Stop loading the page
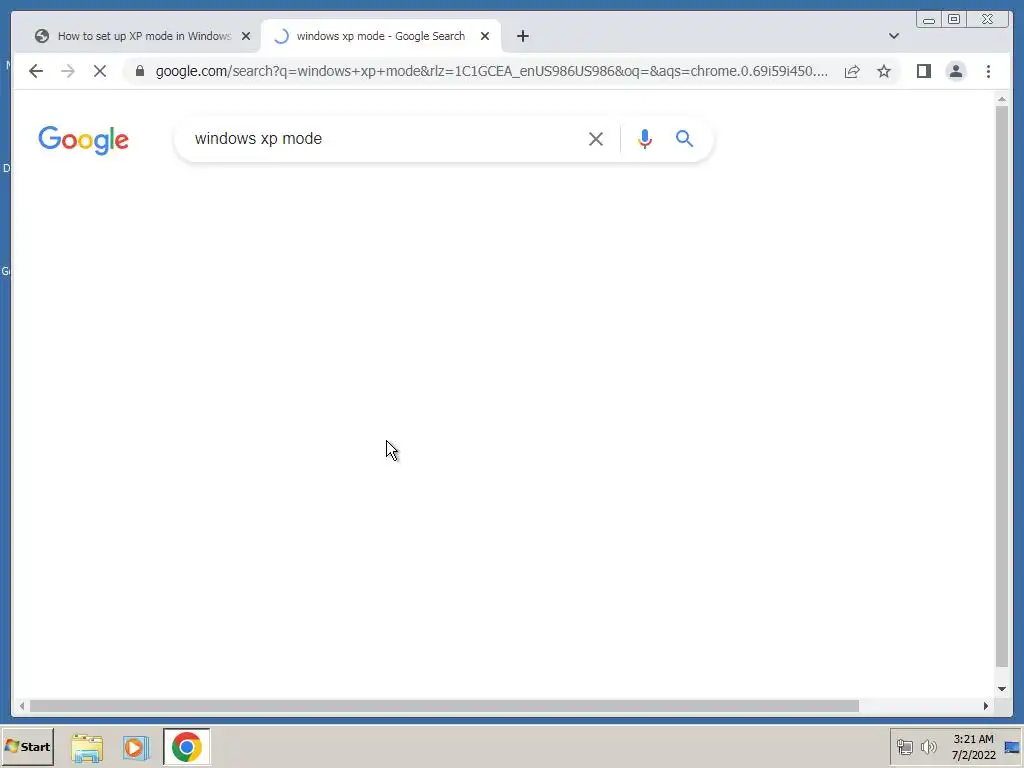 point(100,71)
